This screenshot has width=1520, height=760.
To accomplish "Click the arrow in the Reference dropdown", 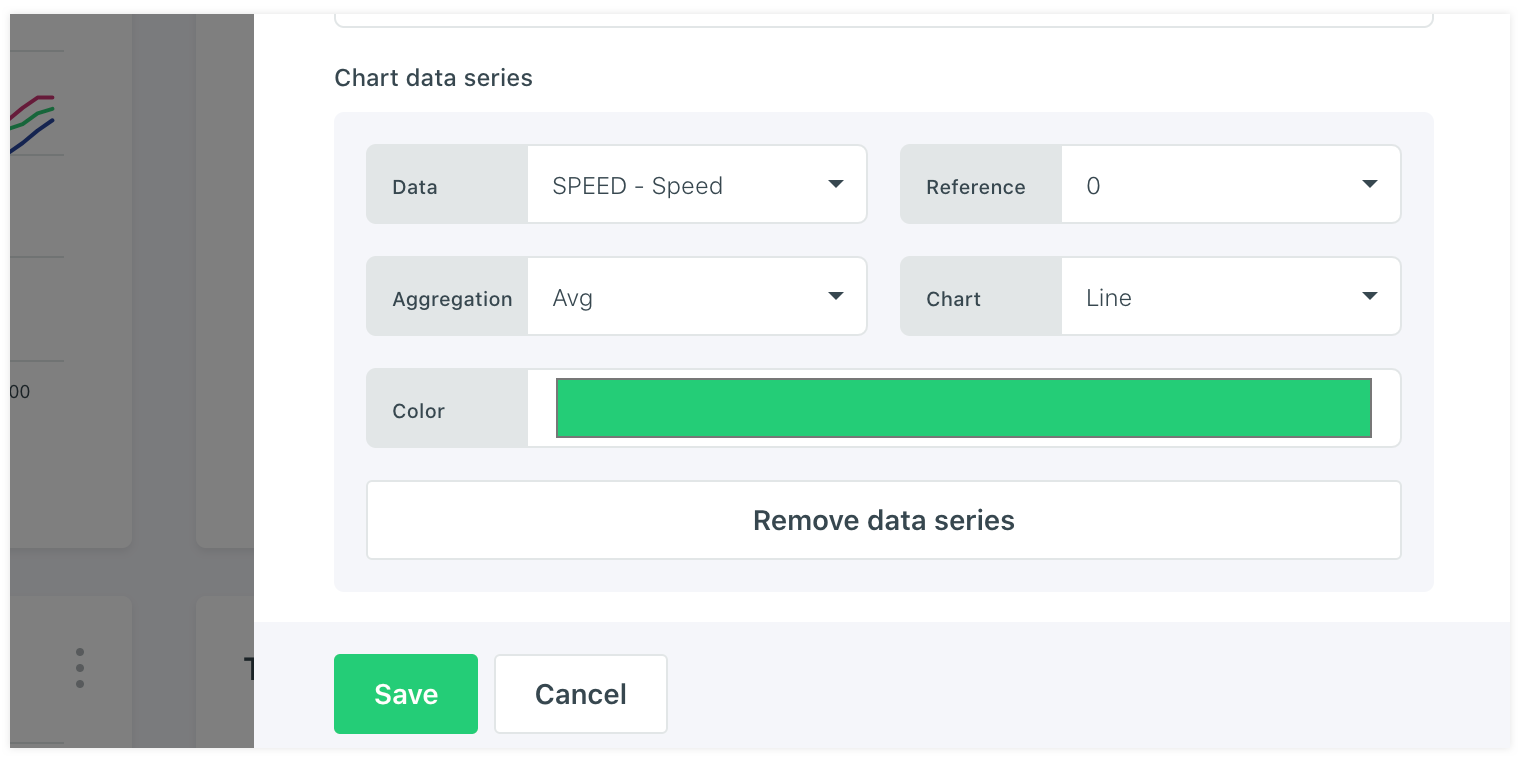I will 1370,185.
